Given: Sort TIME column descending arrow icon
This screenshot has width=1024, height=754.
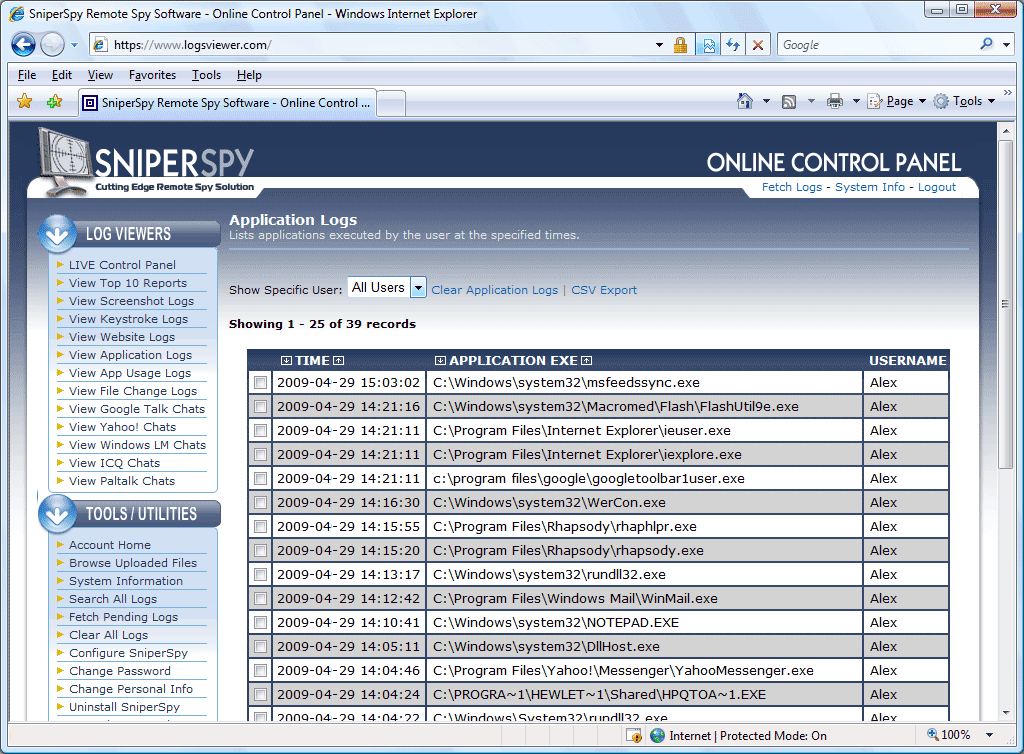Looking at the screenshot, I should (x=287, y=361).
